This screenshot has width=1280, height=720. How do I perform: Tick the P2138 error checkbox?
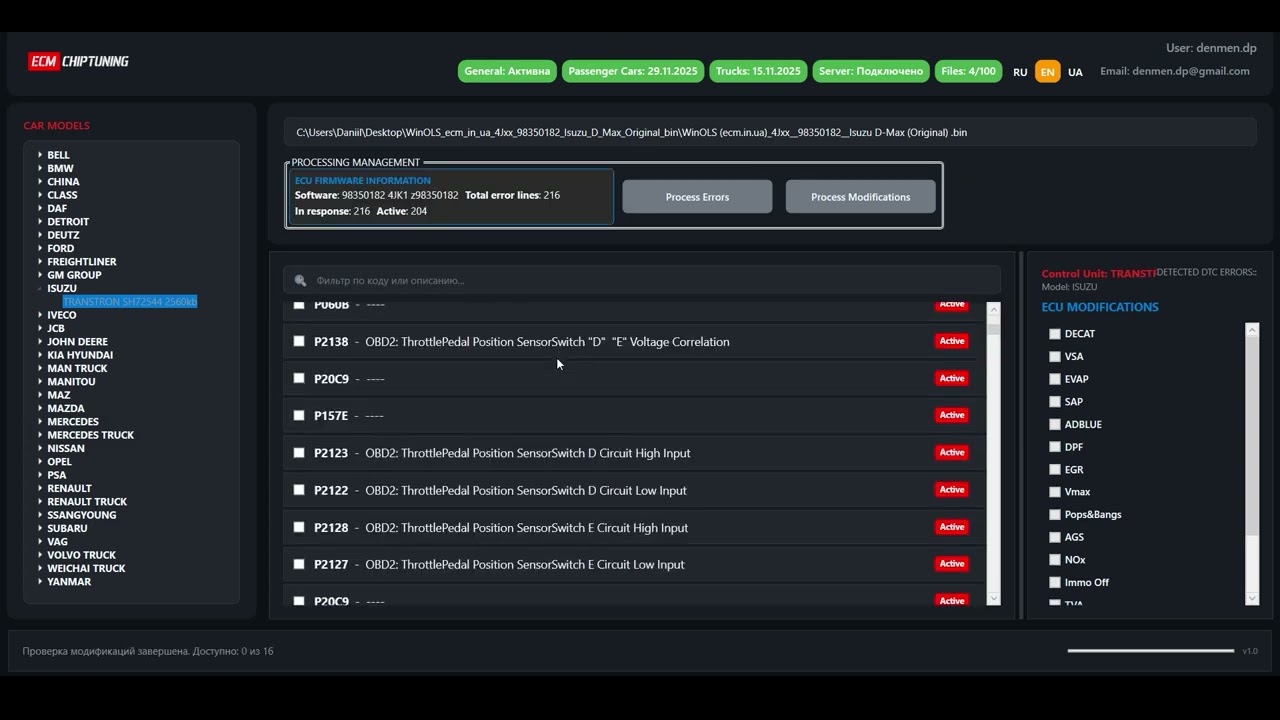point(299,341)
